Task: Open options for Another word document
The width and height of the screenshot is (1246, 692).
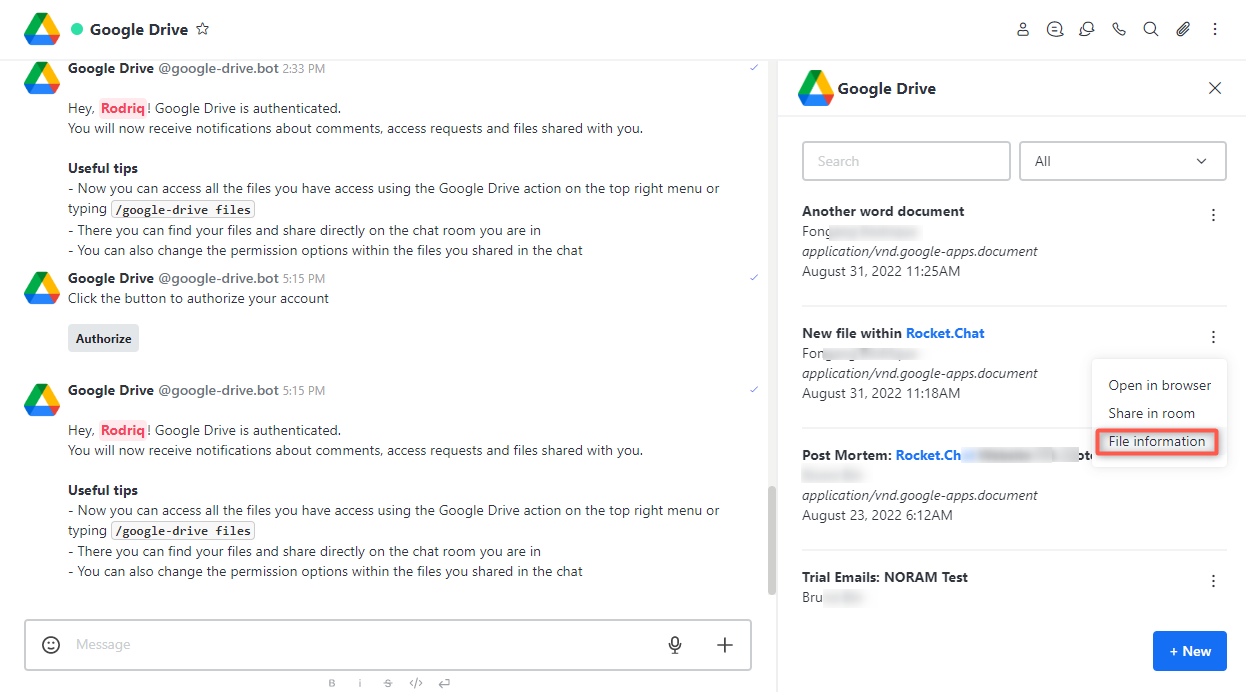Action: [1213, 215]
